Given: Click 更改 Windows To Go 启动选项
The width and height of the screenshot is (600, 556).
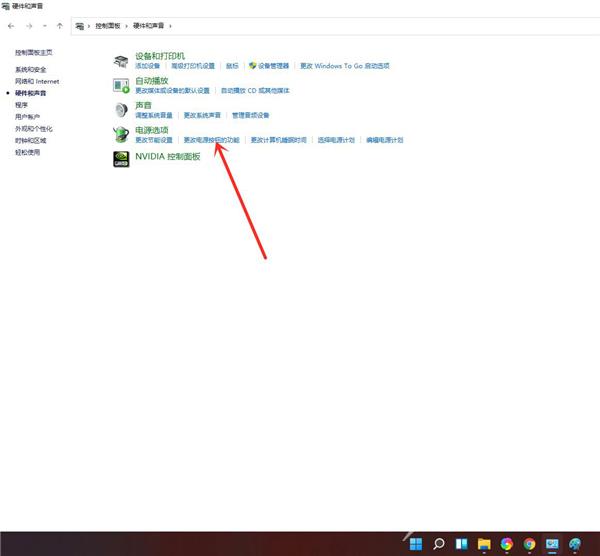Looking at the screenshot, I should pyautogui.click(x=345, y=66).
